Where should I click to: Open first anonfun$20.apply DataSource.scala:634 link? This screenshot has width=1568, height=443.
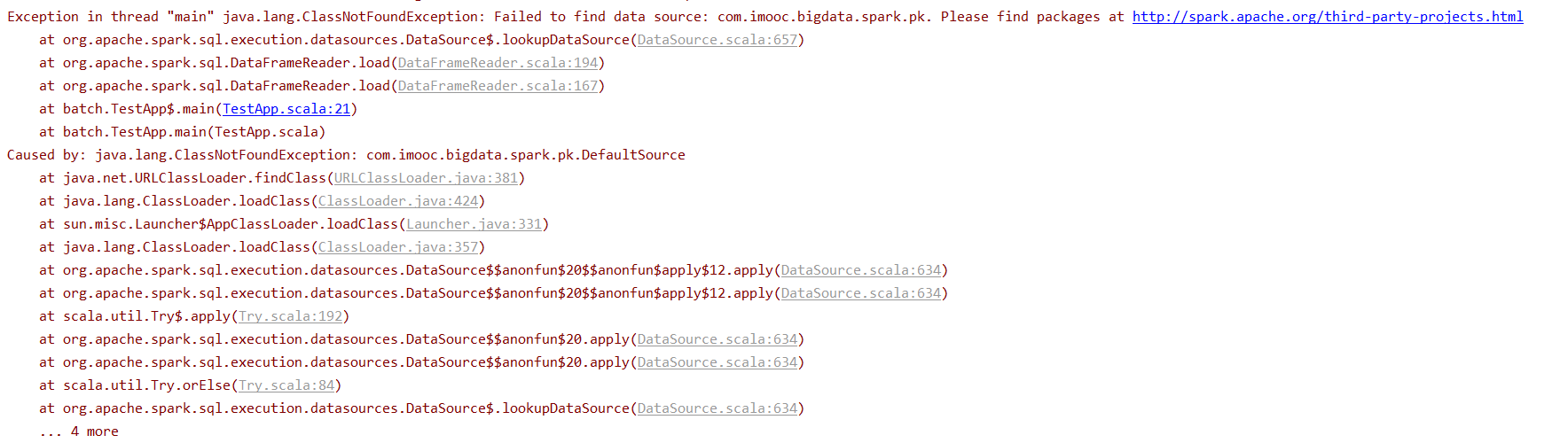point(717,339)
